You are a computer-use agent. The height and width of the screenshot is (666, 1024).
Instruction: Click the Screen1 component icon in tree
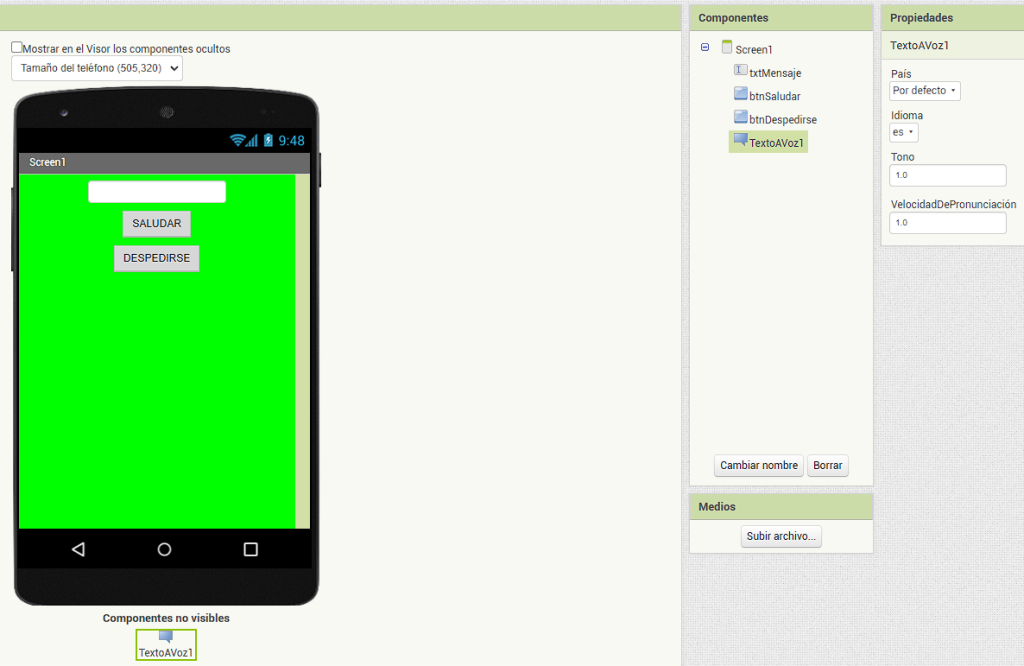(x=727, y=48)
